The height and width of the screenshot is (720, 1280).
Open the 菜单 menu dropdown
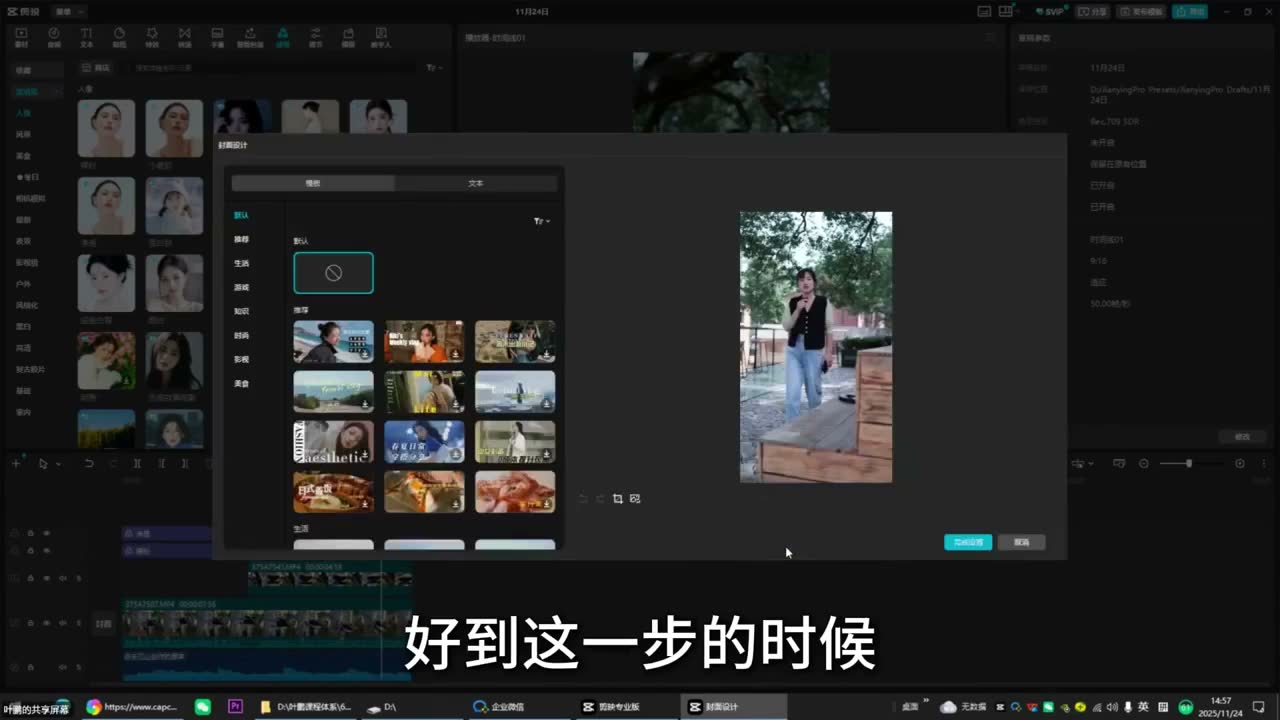[x=69, y=11]
